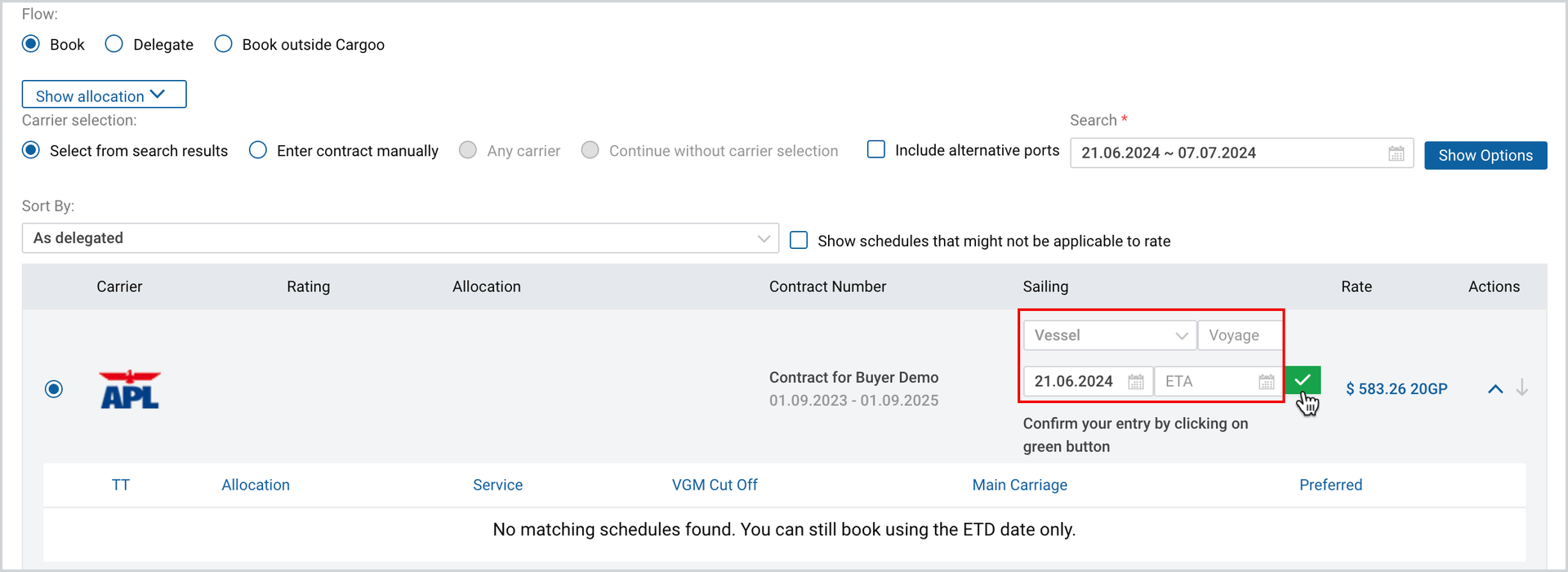This screenshot has height=572, width=1568.
Task: Click the TT sub-table header
Action: tap(121, 485)
